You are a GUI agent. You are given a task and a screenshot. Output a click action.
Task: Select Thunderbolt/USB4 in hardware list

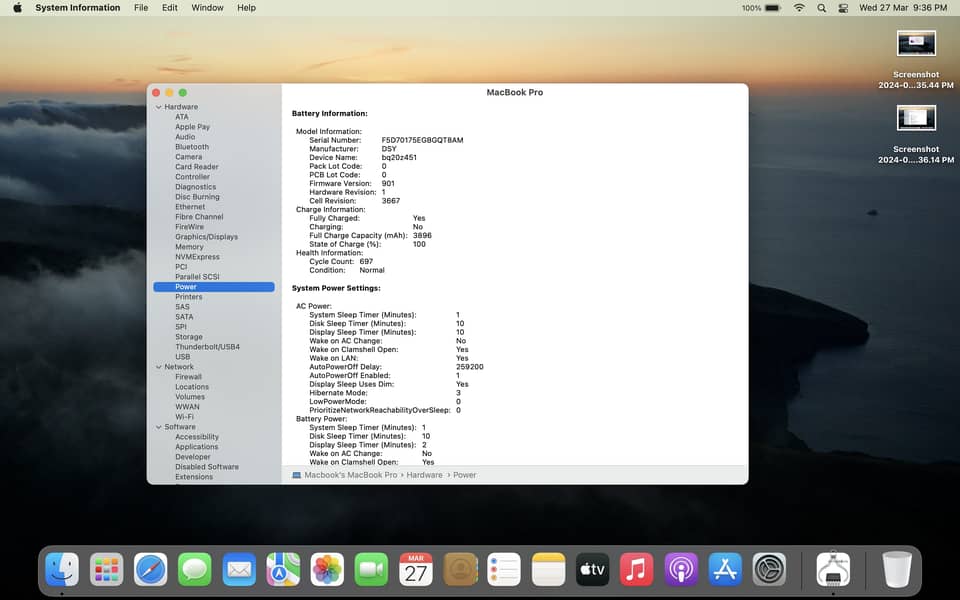[x=207, y=347]
